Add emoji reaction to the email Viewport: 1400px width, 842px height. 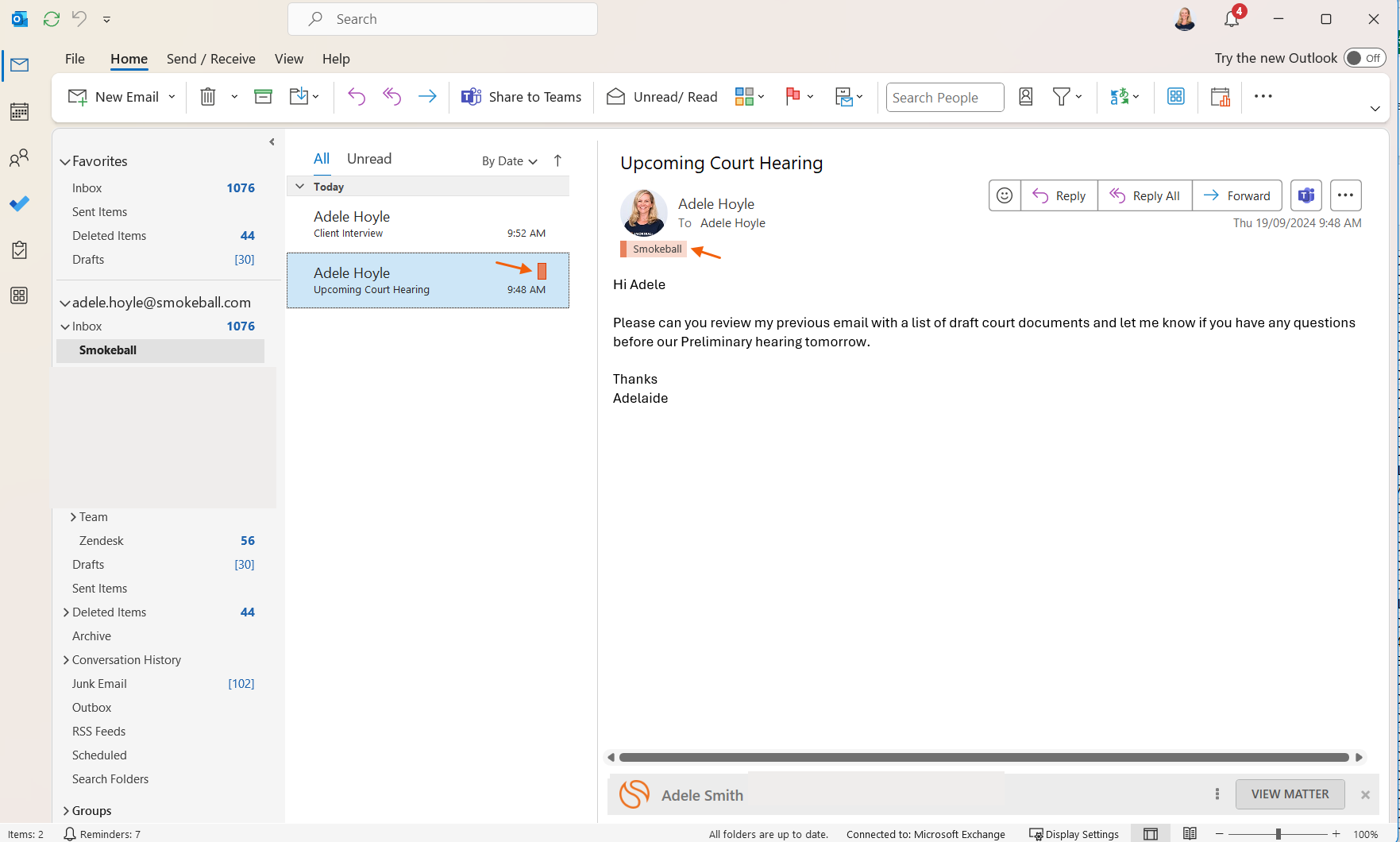coord(1005,195)
